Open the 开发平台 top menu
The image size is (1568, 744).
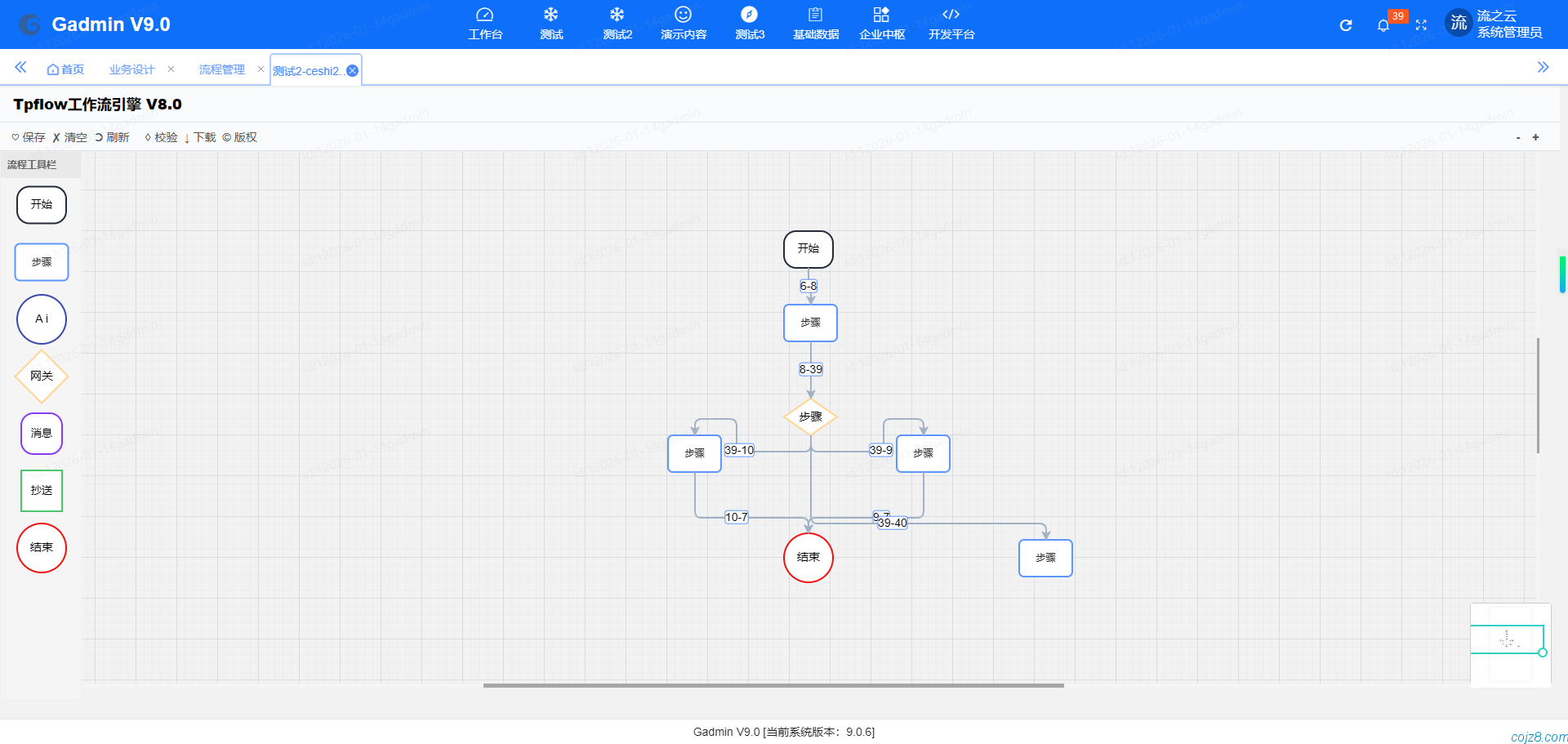pyautogui.click(x=951, y=24)
